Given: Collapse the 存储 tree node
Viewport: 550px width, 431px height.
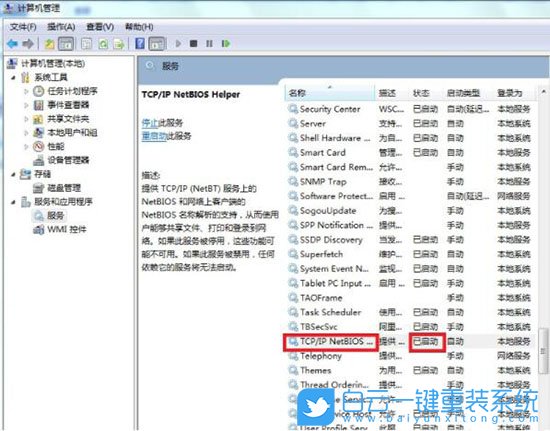Looking at the screenshot, I should coord(13,174).
